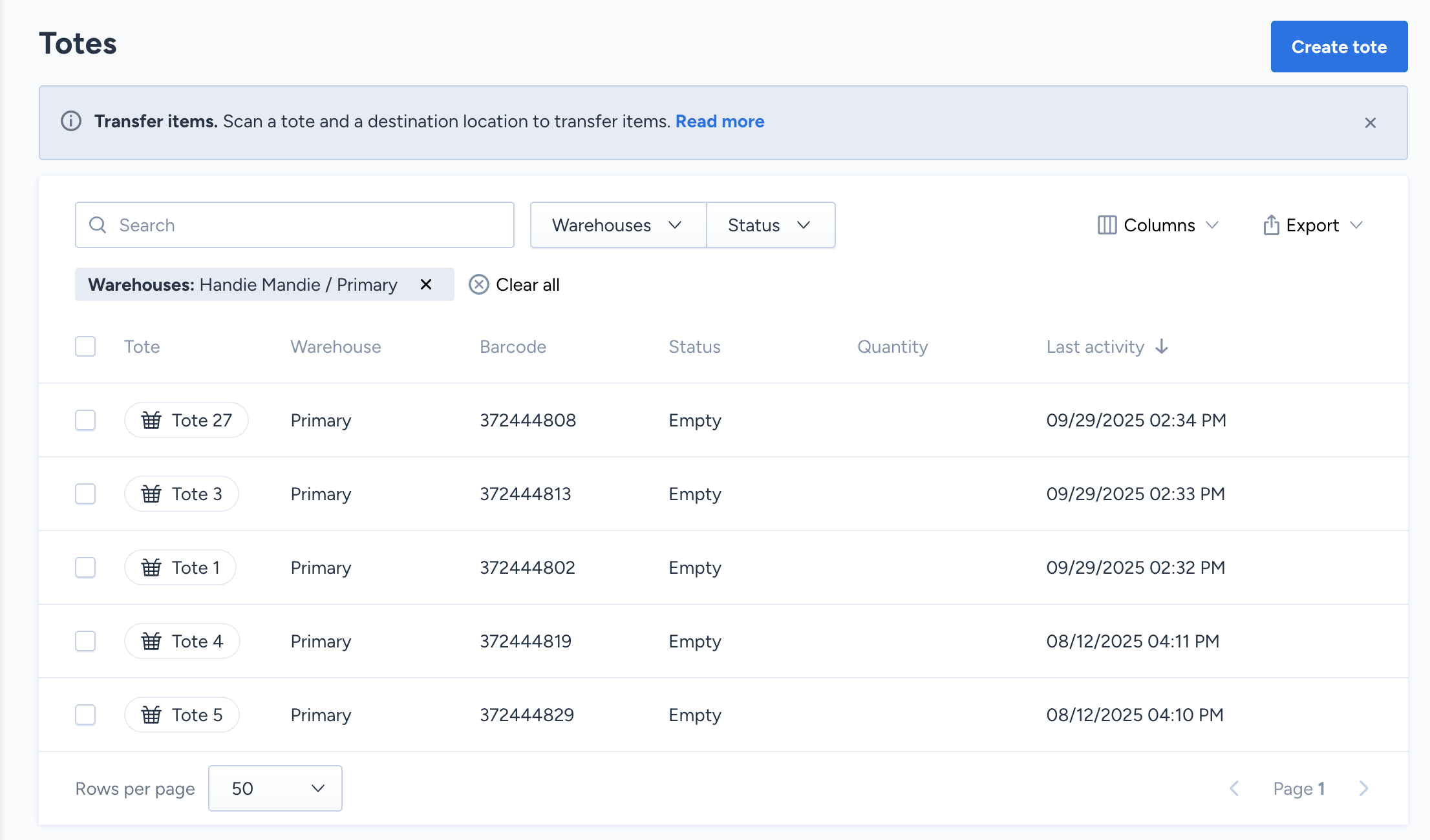Click the circled X icon beside Clear all
The image size is (1430, 840).
[478, 284]
